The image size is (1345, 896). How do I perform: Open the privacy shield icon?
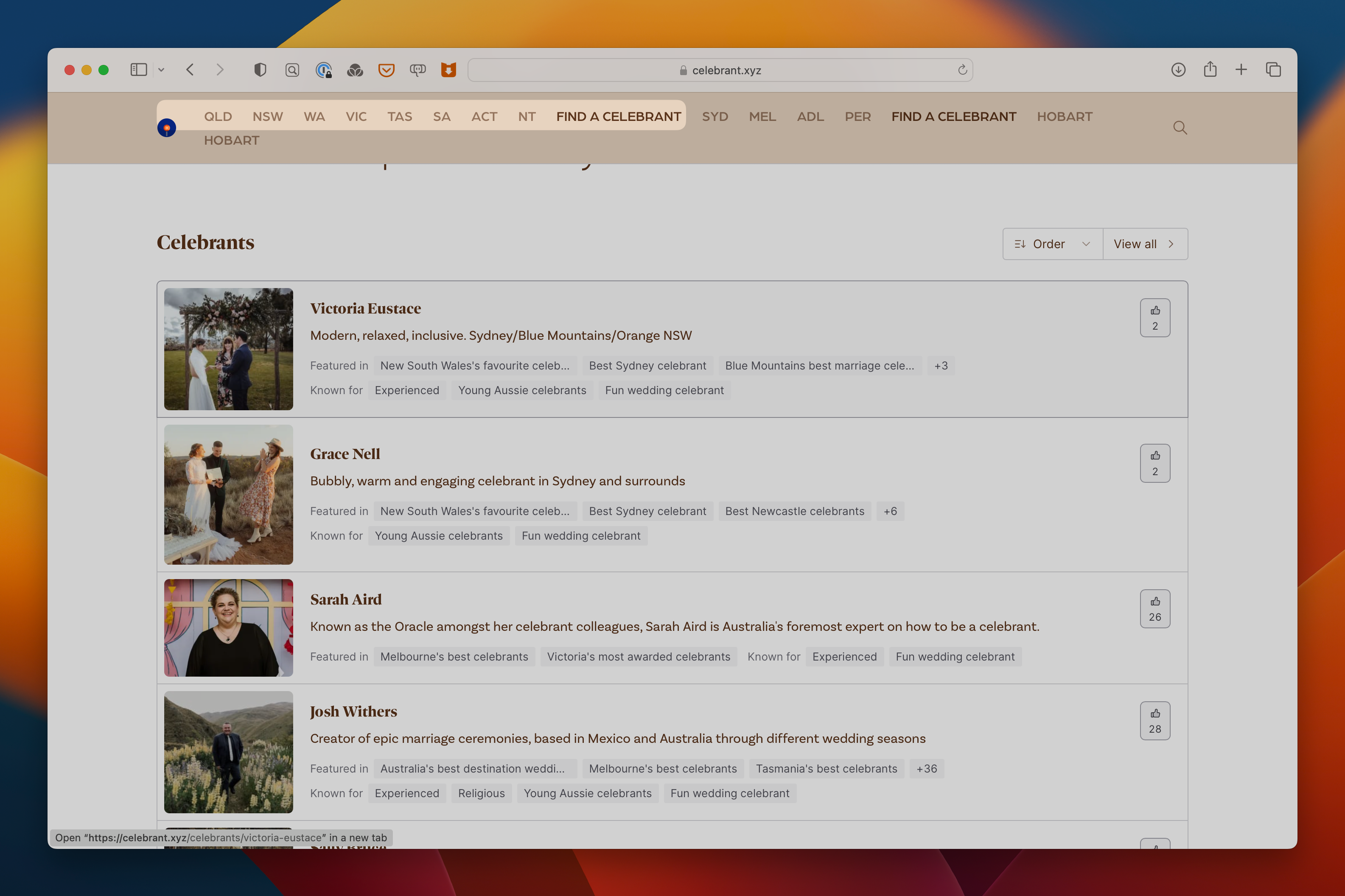pos(260,70)
